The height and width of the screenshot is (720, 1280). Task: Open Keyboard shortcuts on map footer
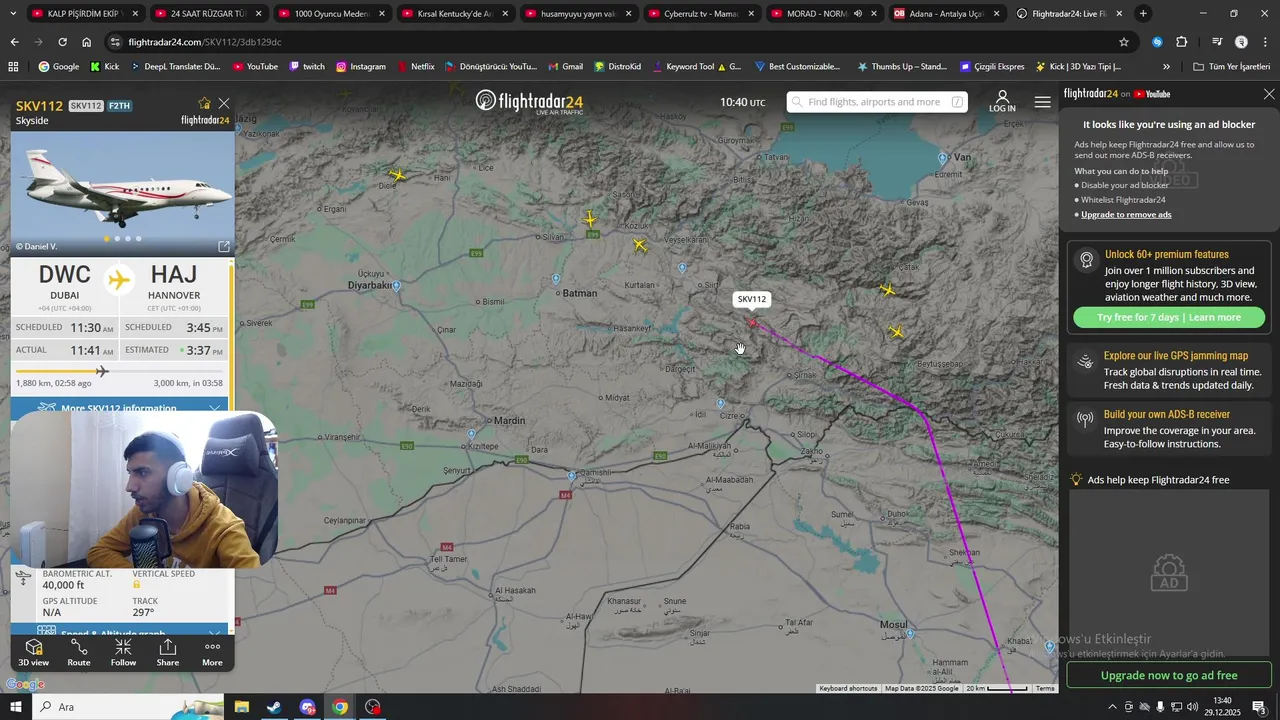click(x=848, y=688)
